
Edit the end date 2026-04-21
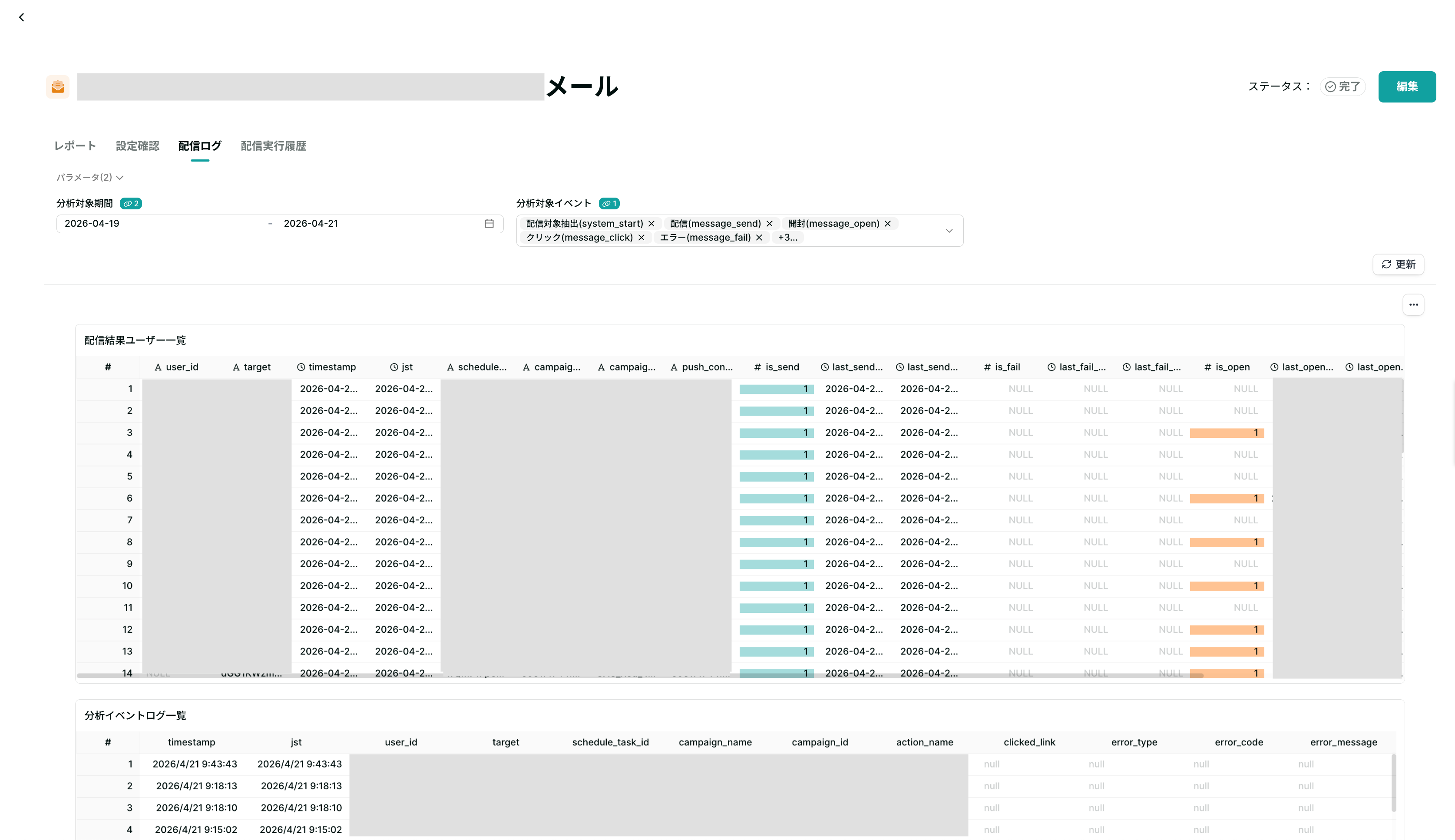(x=311, y=223)
